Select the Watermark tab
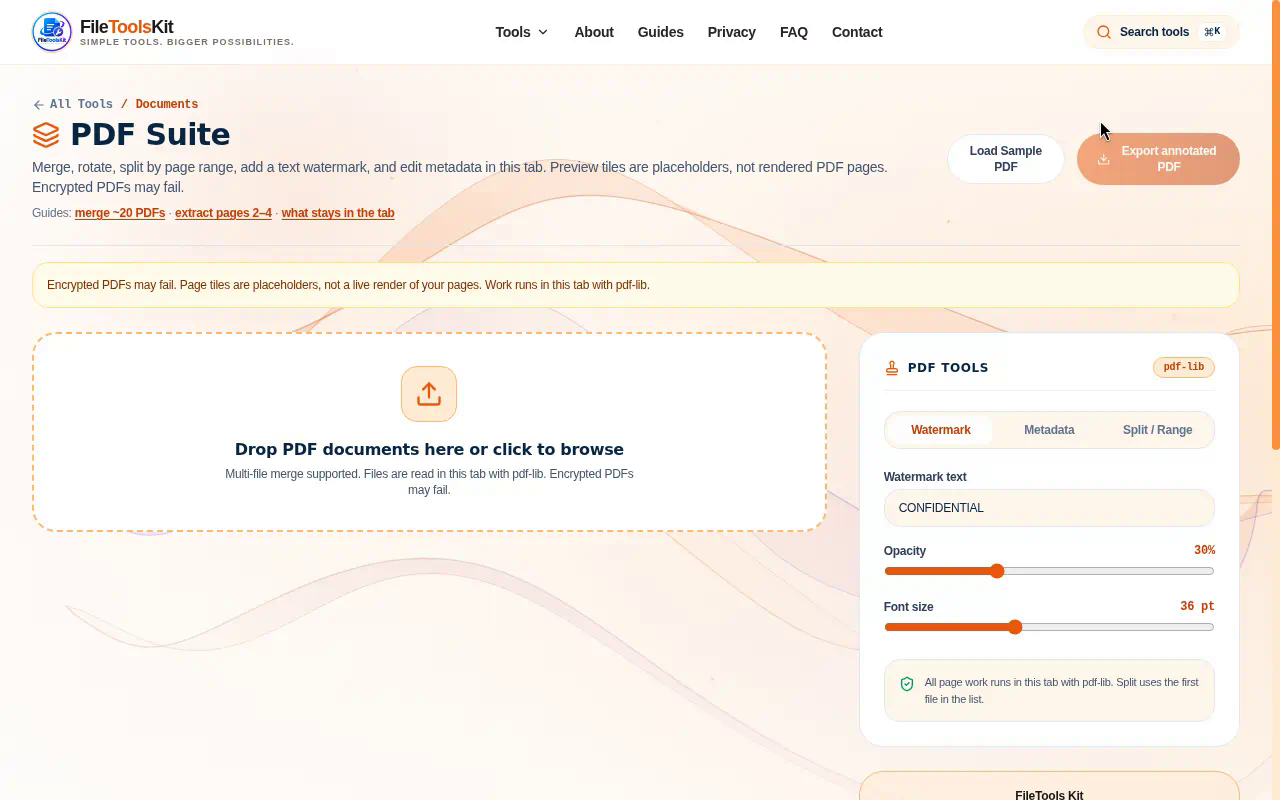 coord(941,430)
